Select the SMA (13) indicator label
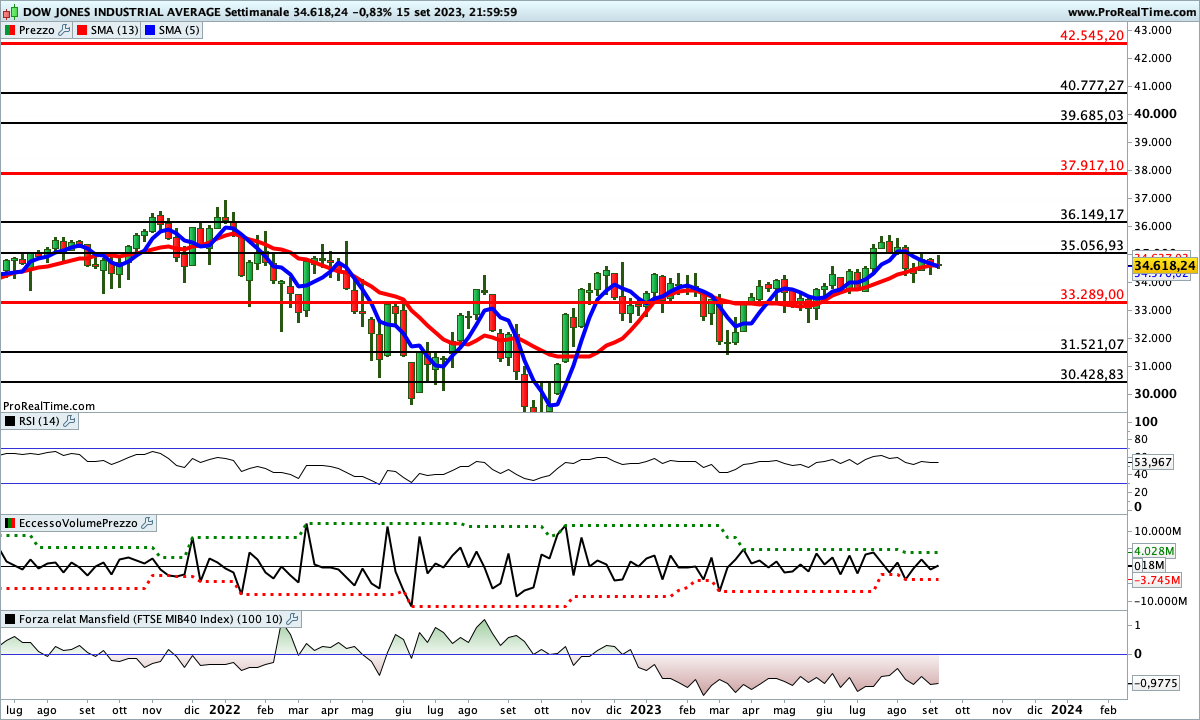The width and height of the screenshot is (1200, 720). coord(114,30)
